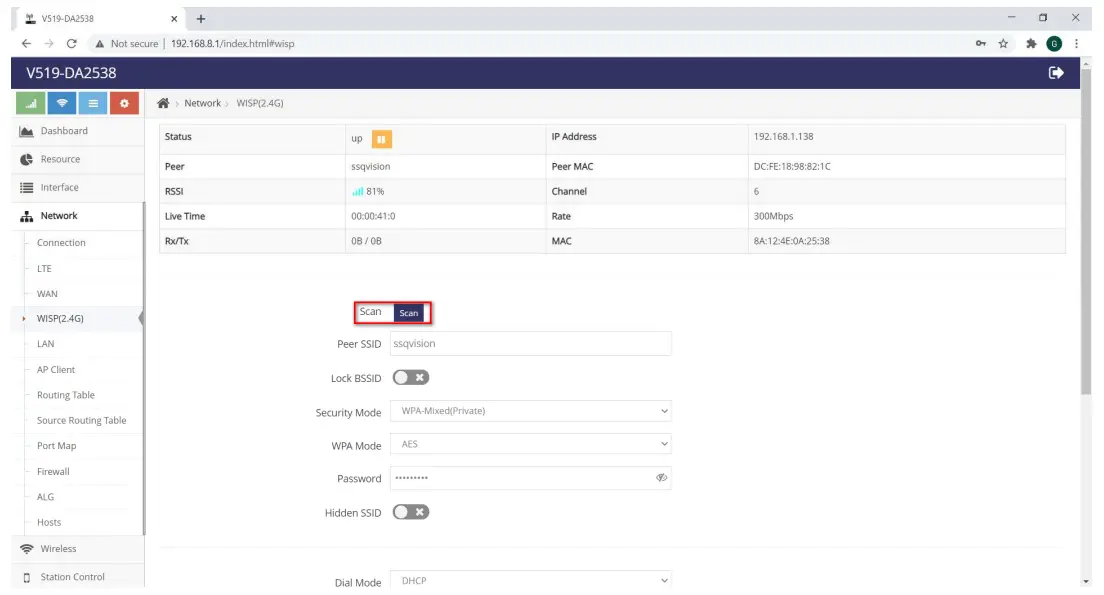Click the light blue list icon button
Image resolution: width=1104 pixels, height=595 pixels.
click(93, 104)
